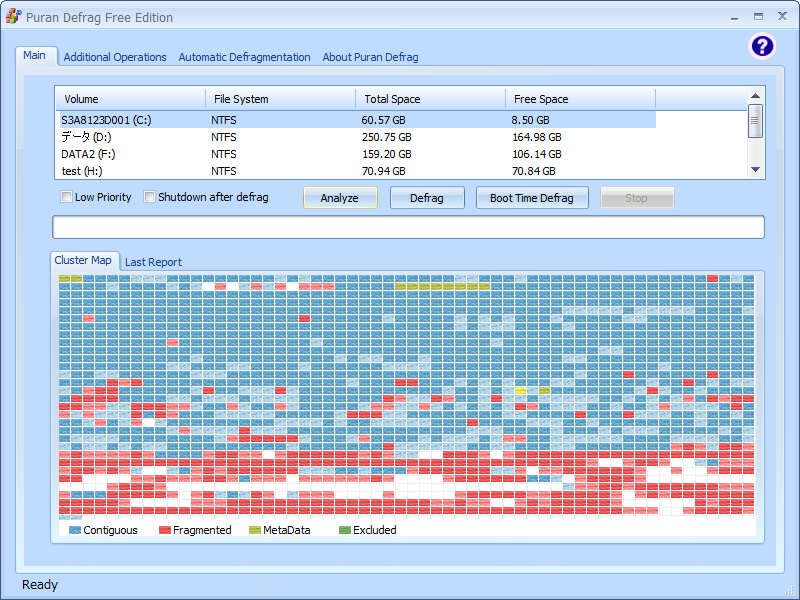Click the MetaData legend label

[x=287, y=530]
